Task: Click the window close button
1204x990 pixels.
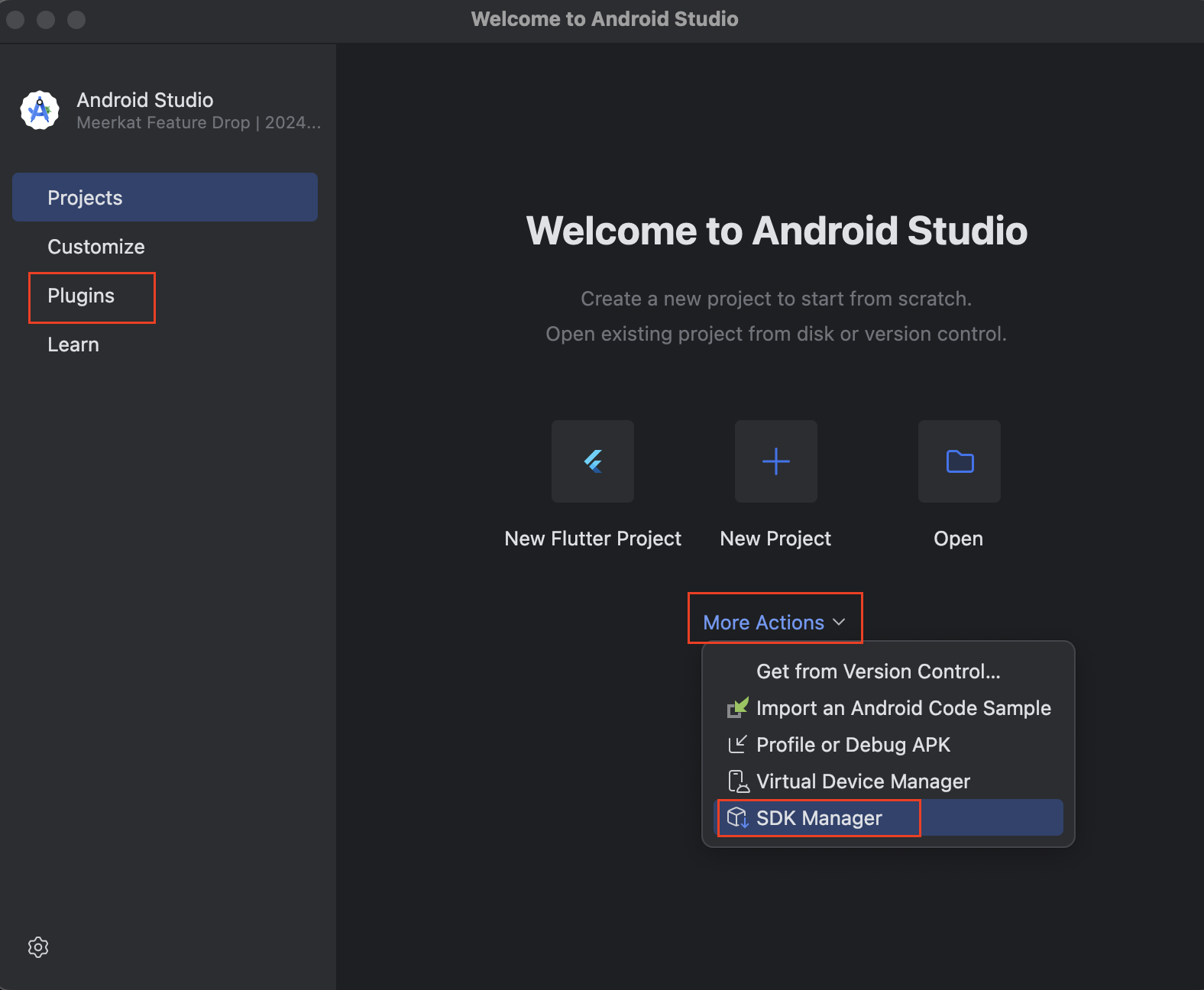Action: (x=15, y=20)
